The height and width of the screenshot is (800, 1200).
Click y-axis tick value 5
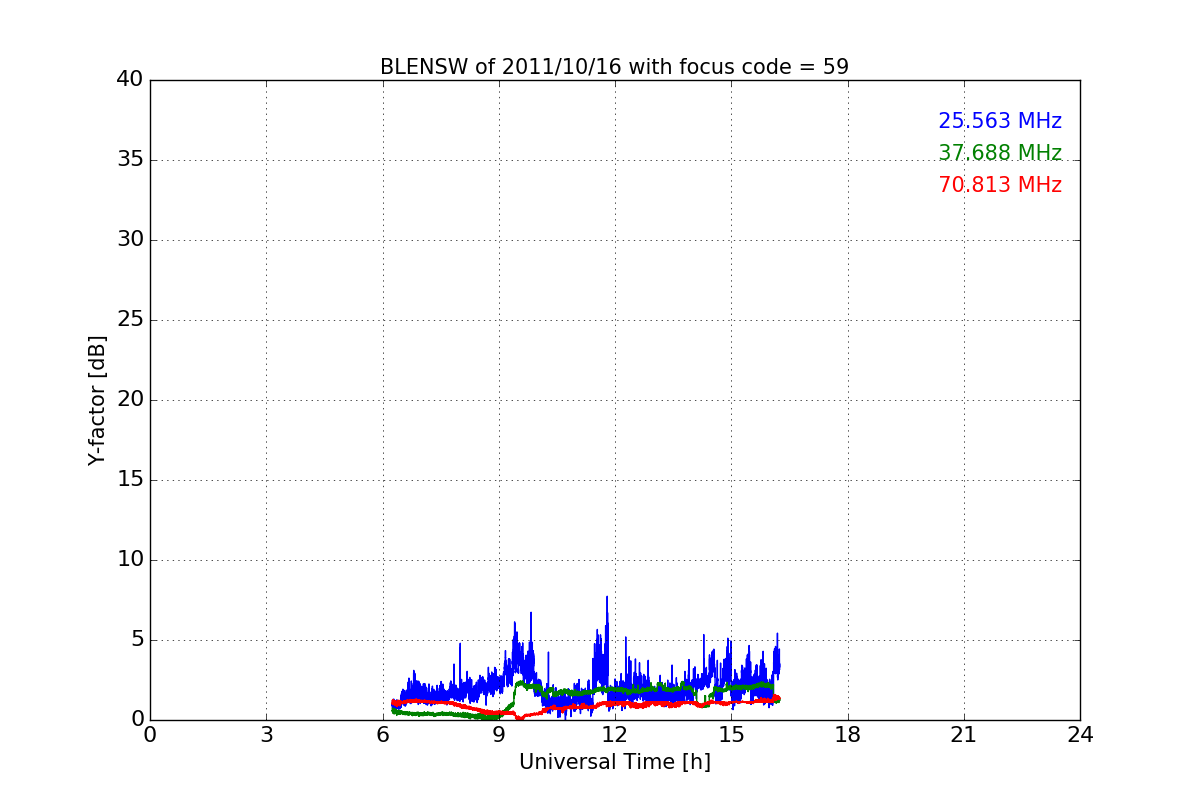point(137,640)
